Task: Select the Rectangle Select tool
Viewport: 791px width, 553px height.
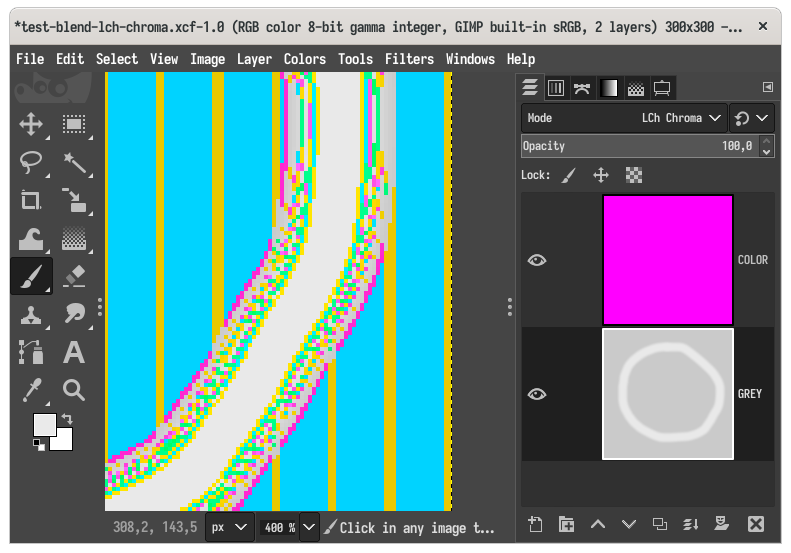Action: [x=74, y=124]
